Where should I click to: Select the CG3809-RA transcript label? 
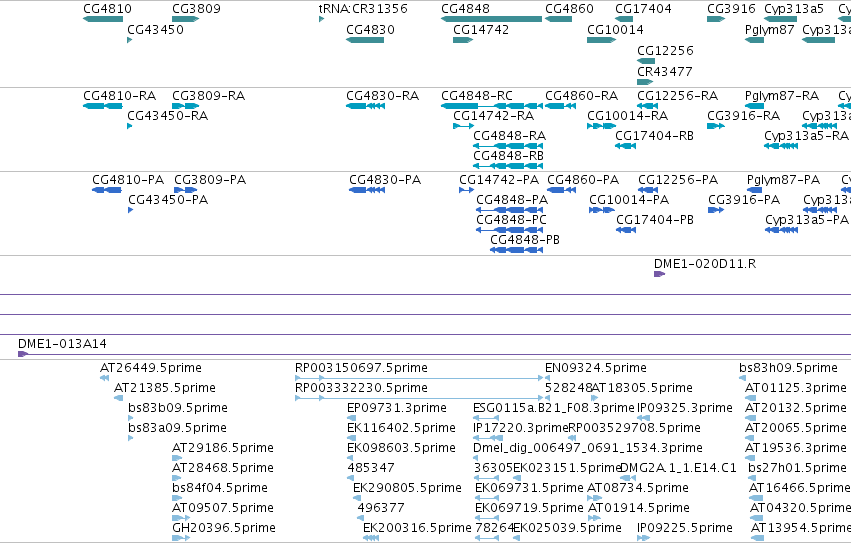208,96
